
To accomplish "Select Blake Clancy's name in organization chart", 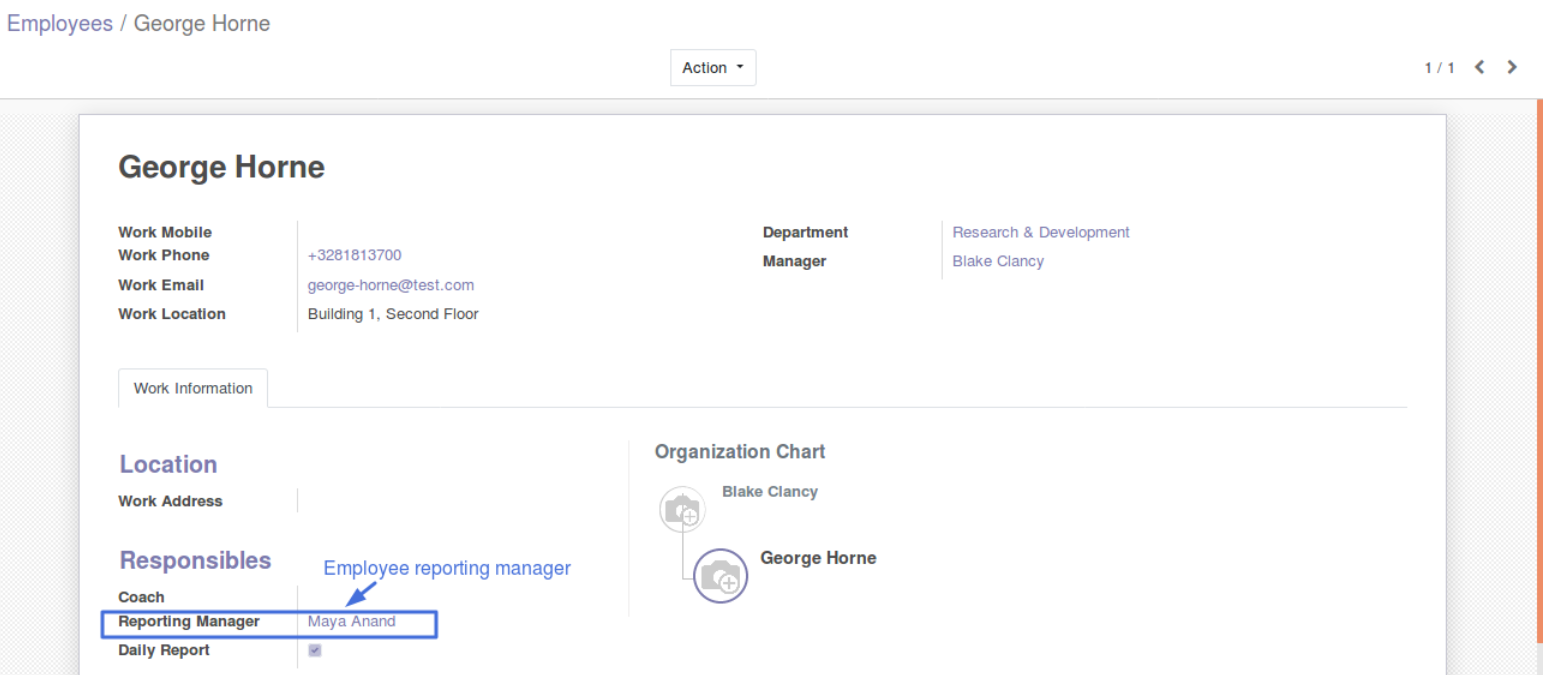I will [x=769, y=492].
